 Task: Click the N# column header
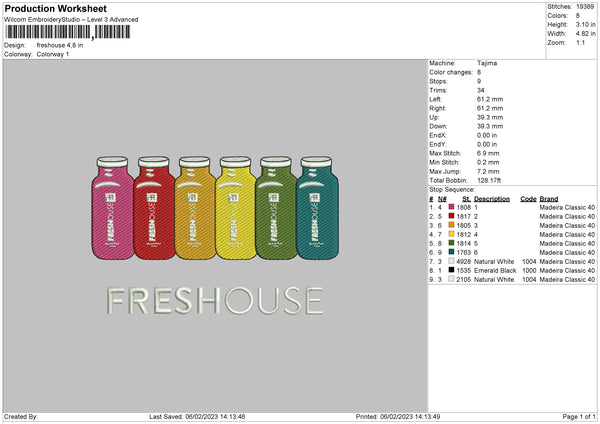click(x=442, y=199)
